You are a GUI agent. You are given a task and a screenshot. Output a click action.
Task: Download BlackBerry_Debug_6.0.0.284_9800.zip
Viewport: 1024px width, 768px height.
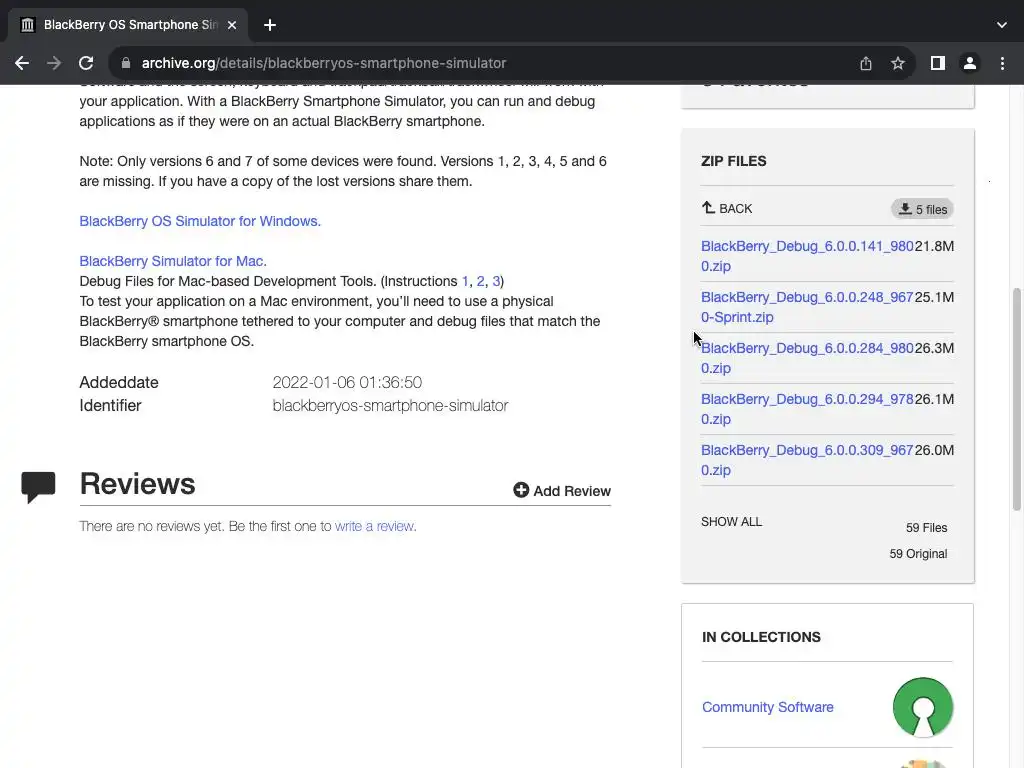pyautogui.click(x=807, y=358)
